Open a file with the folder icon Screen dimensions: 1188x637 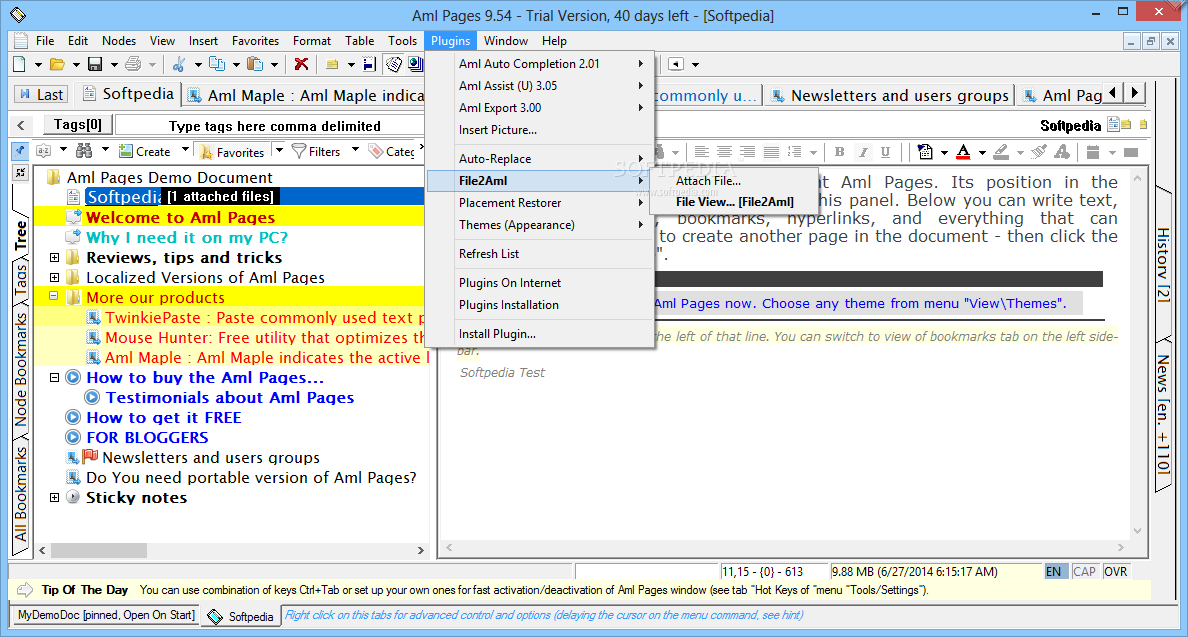coord(57,64)
